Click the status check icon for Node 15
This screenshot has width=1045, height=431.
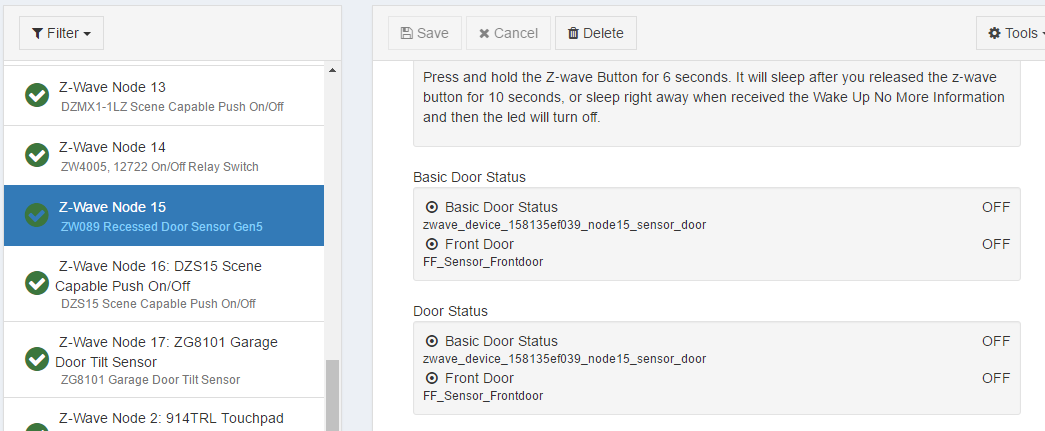[37, 215]
